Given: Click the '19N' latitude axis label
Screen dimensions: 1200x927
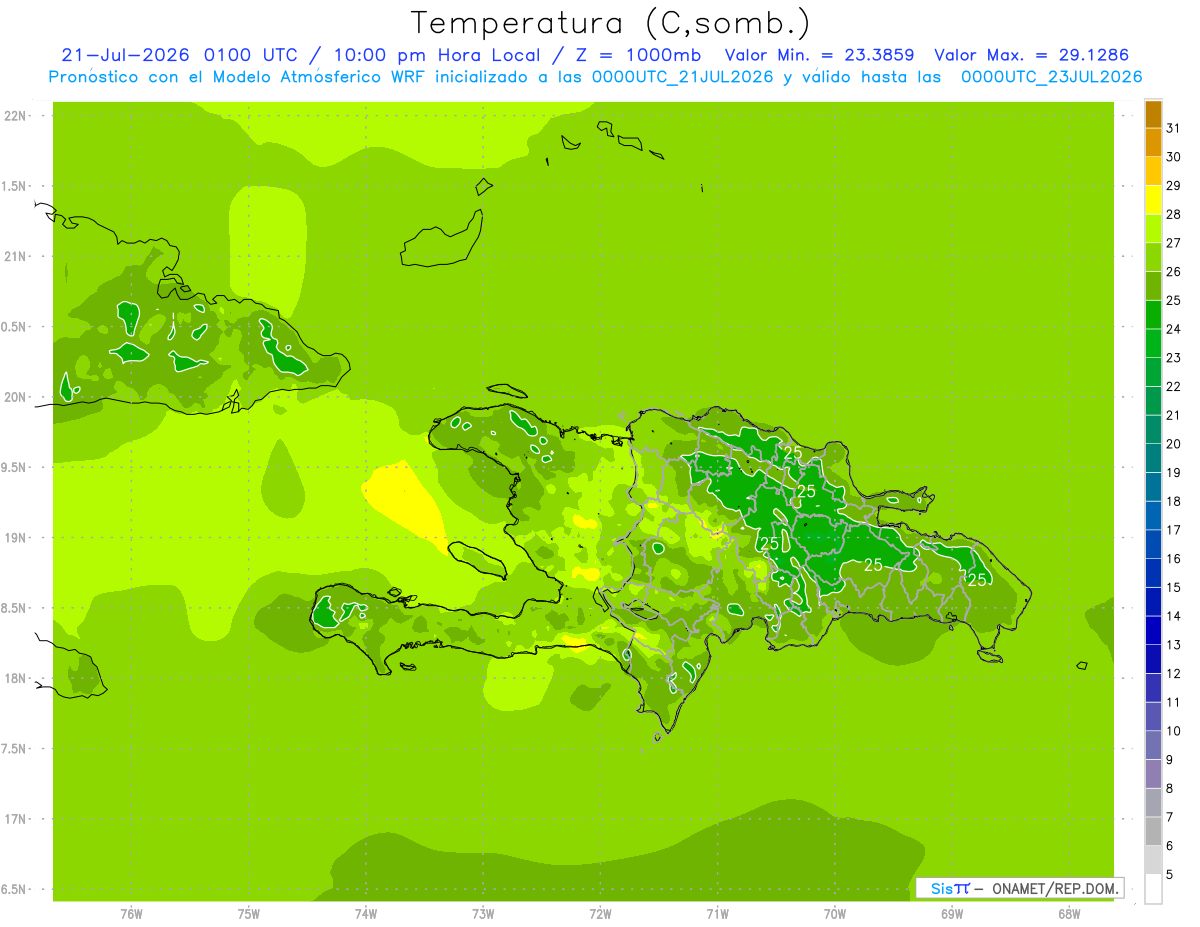Looking at the screenshot, I should tap(16, 538).
